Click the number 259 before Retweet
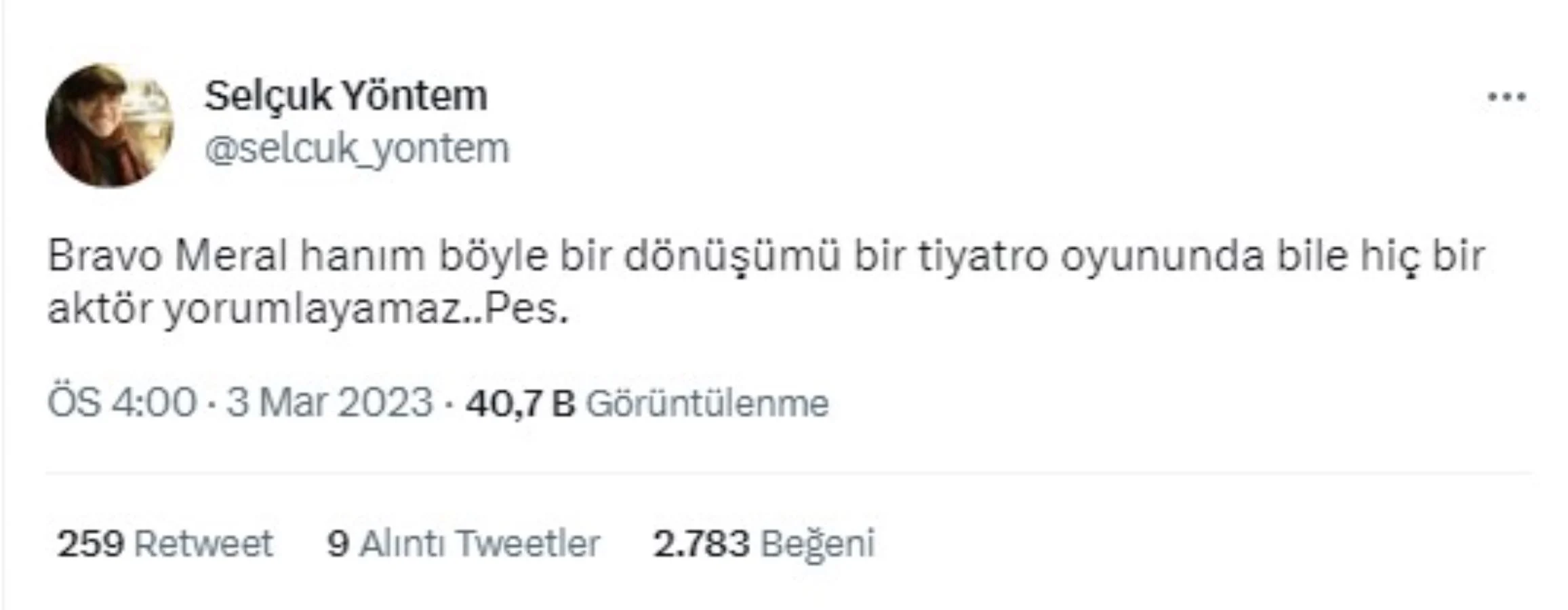The width and height of the screenshot is (1568, 610). coord(90,543)
